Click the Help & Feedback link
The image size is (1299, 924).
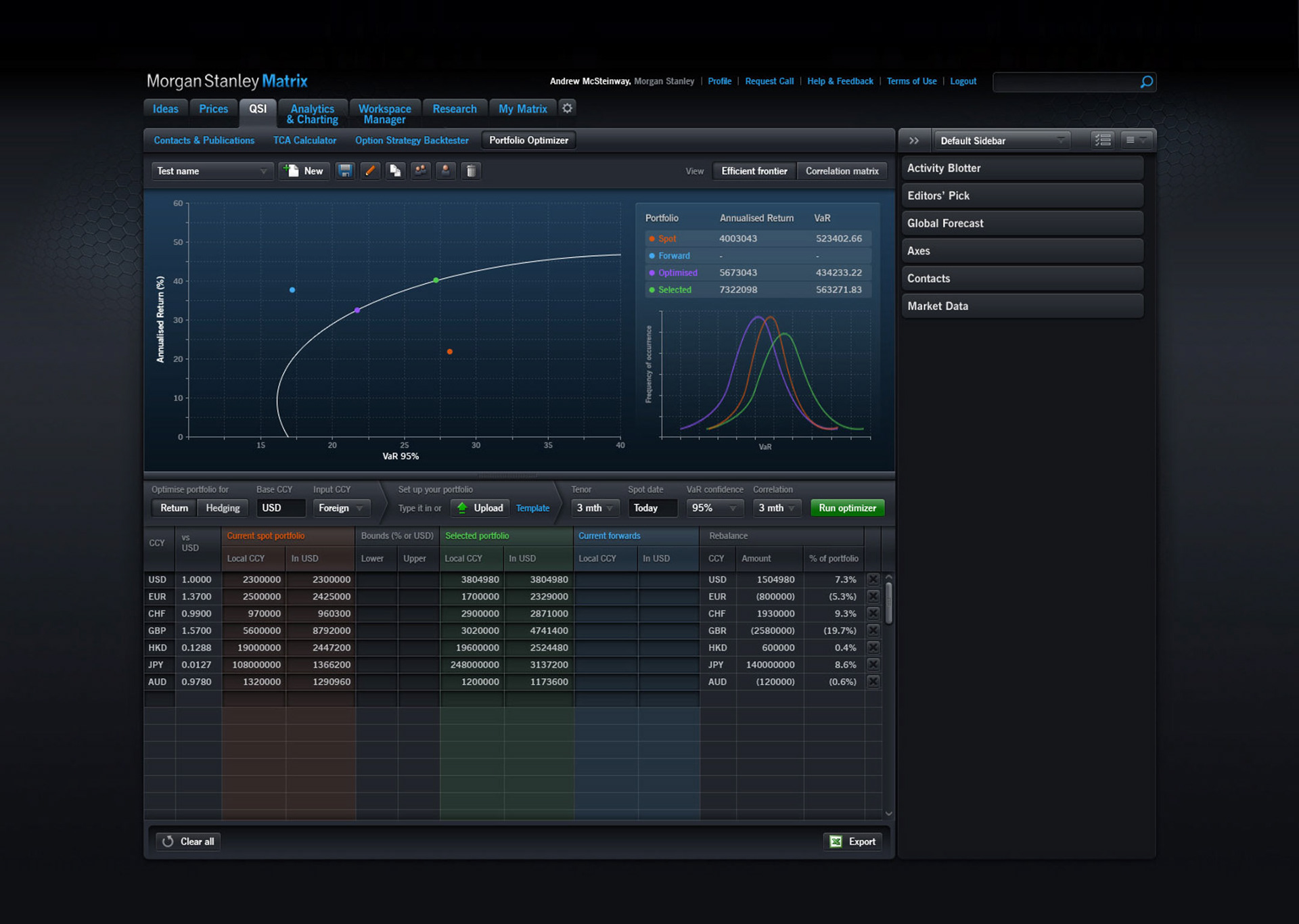840,81
